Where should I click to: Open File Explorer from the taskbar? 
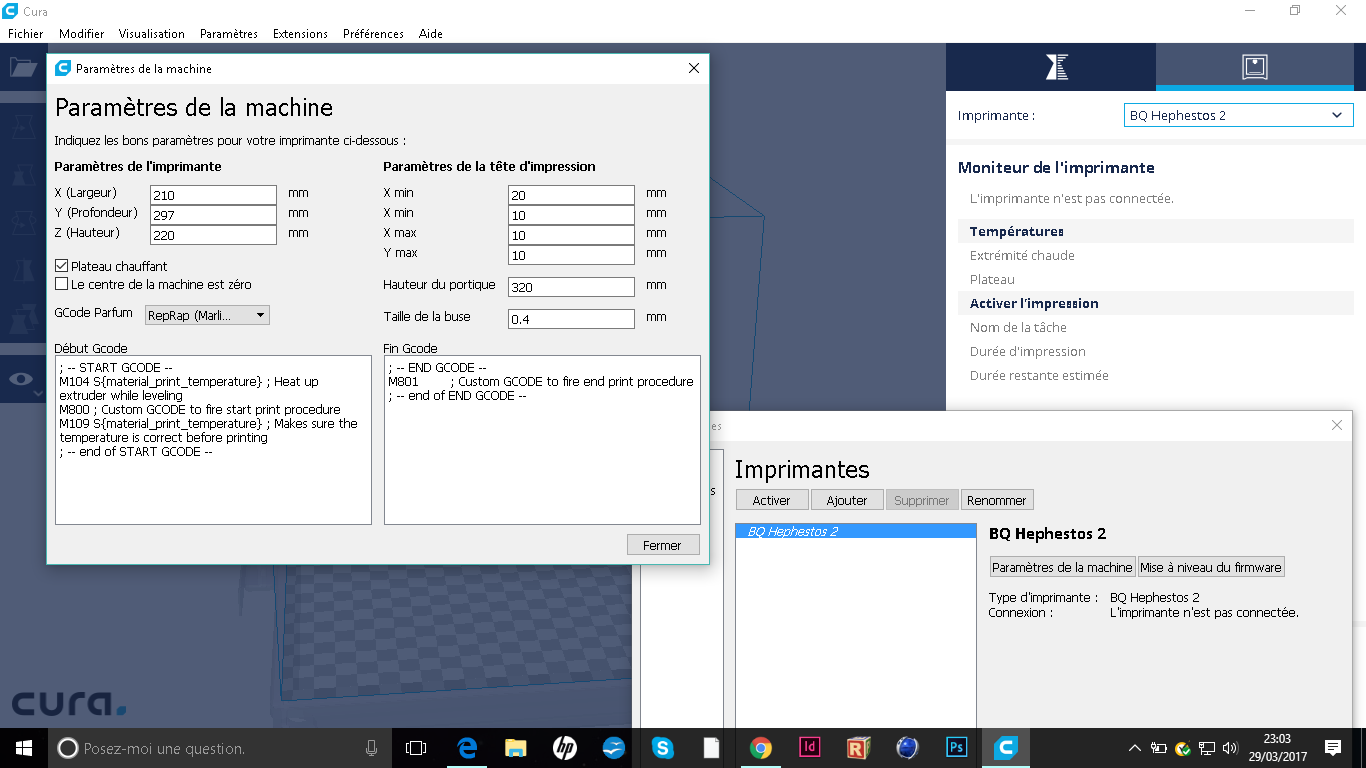(516, 748)
